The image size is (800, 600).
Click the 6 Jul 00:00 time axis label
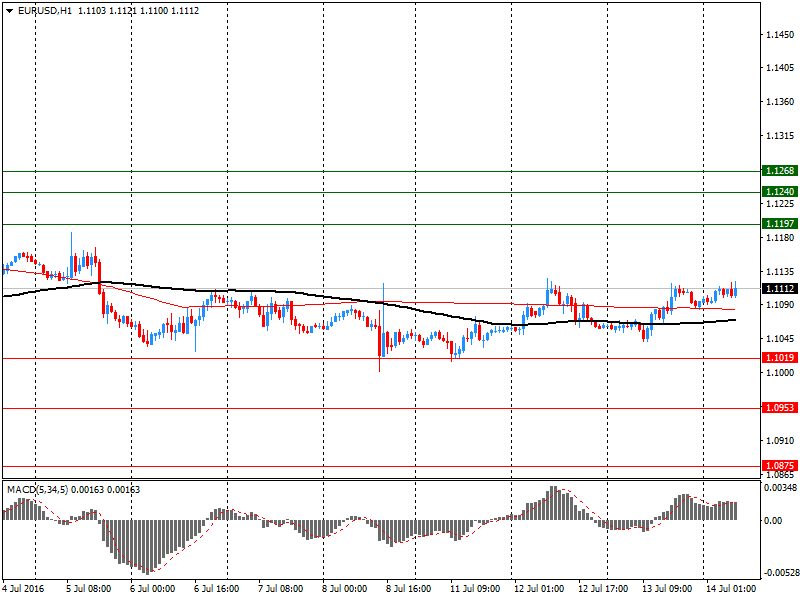pos(153,589)
